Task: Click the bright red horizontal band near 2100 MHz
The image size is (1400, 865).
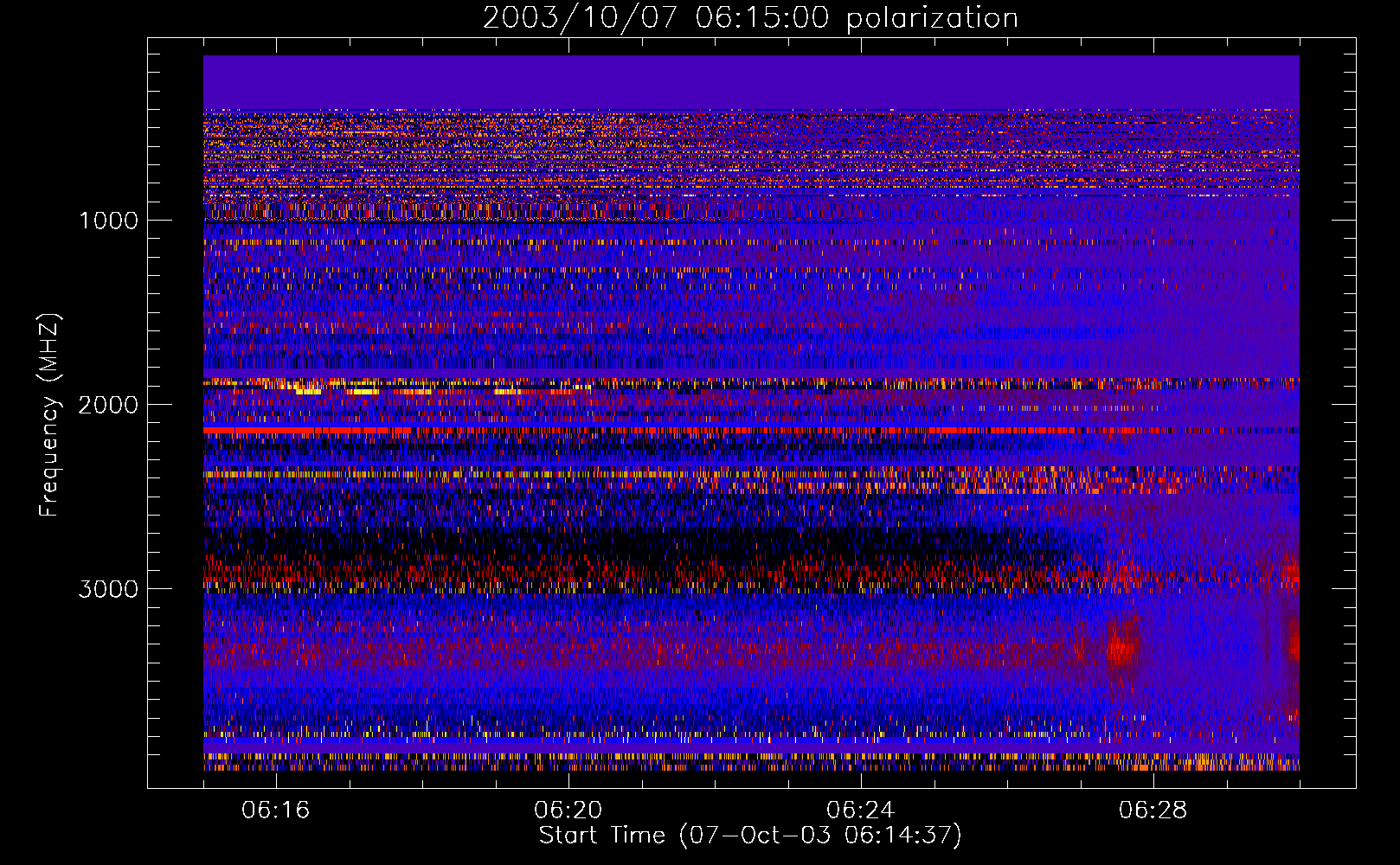Action: coord(751,430)
